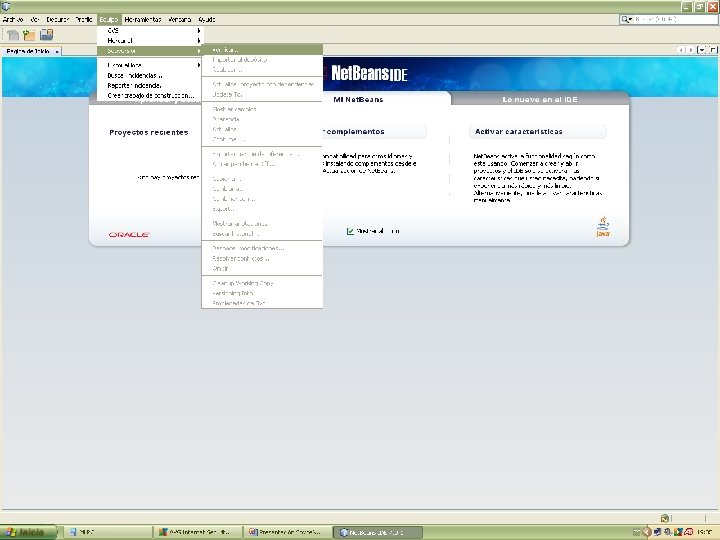Image resolution: width=720 pixels, height=540 pixels.
Task: Click the Proyectos recientes heading
Action: pos(148,132)
